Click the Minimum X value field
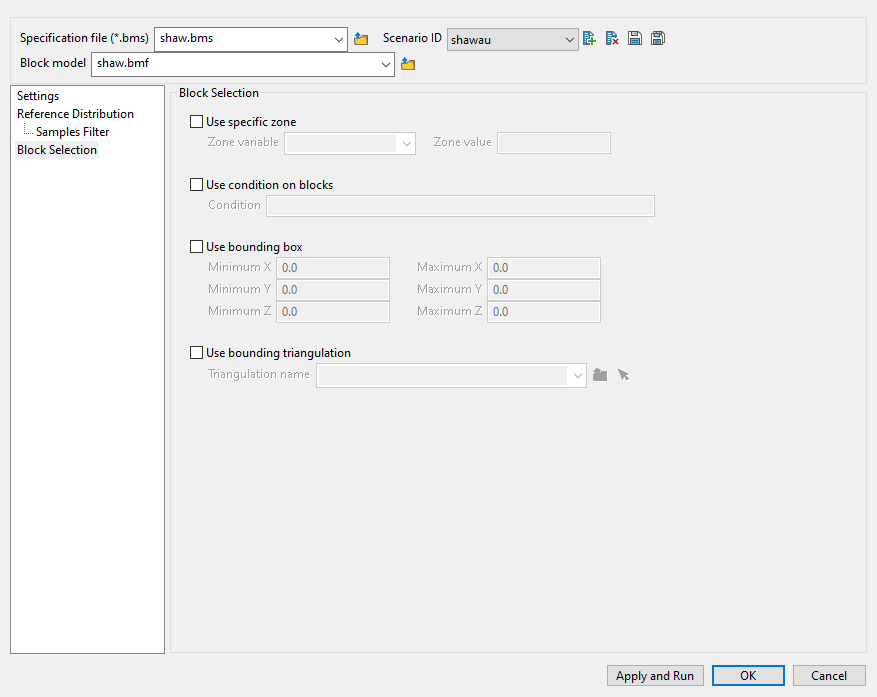877x697 pixels. (x=333, y=267)
